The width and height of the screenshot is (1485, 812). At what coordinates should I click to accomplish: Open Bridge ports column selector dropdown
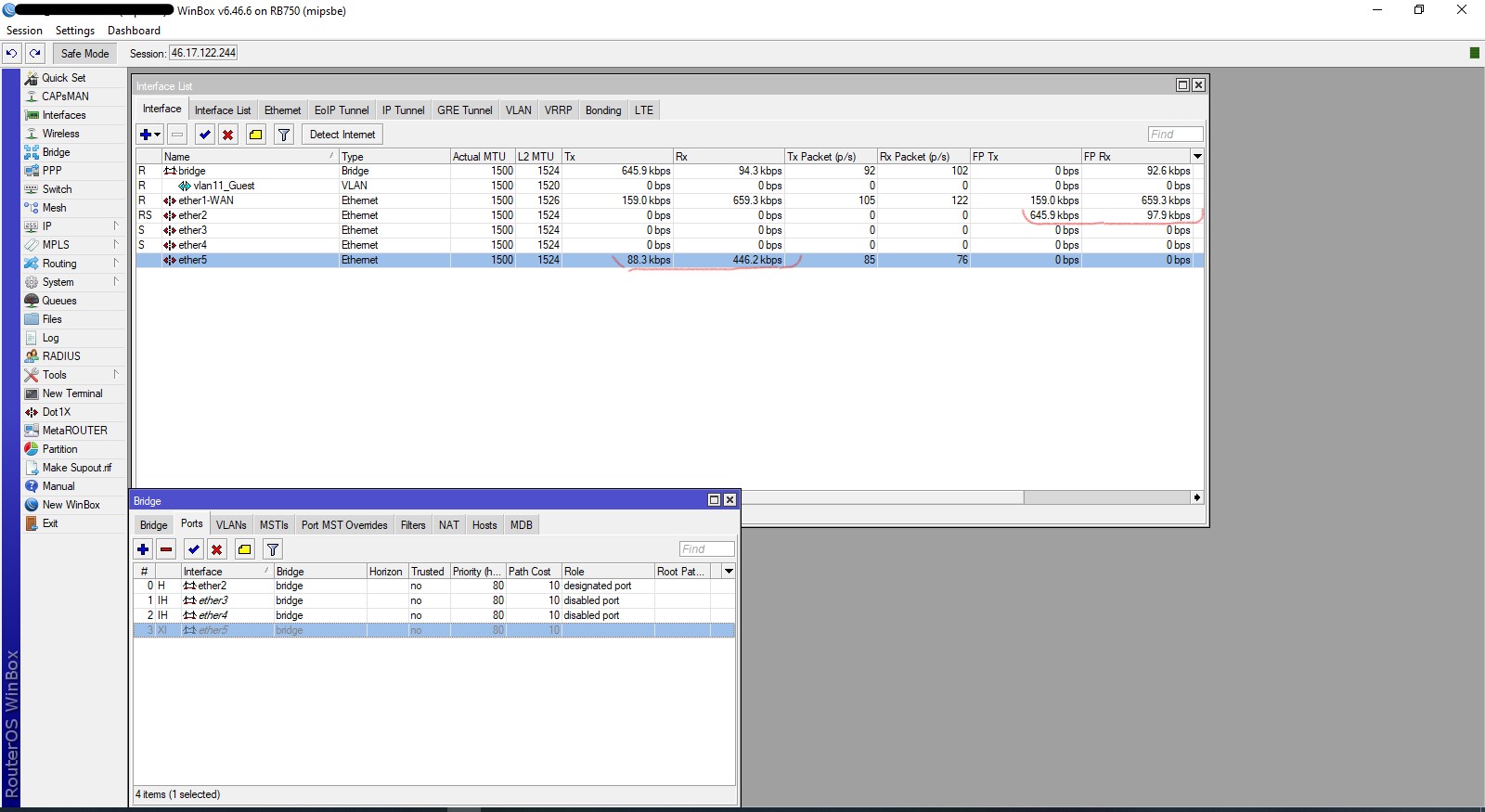pos(729,571)
